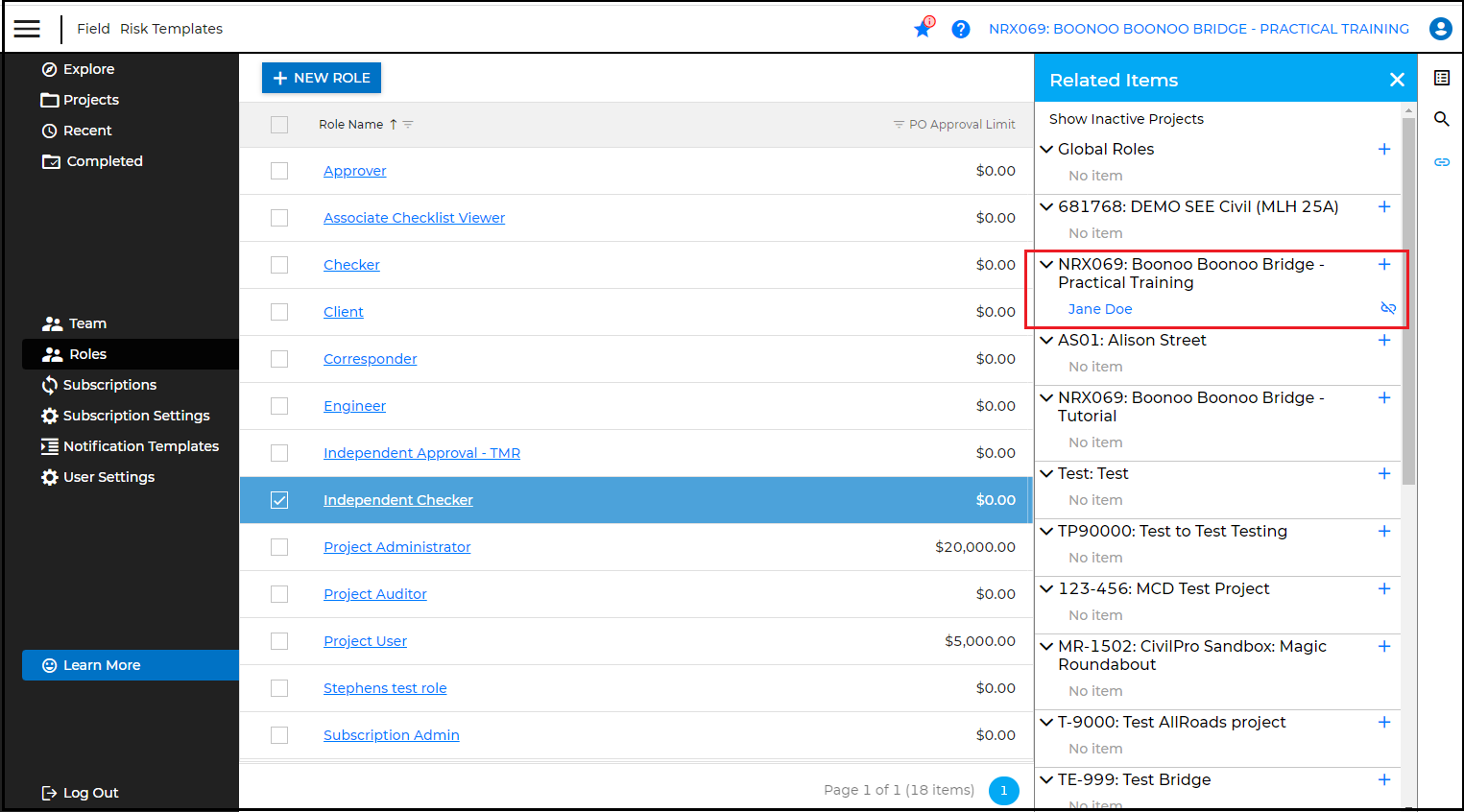The image size is (1464, 812).
Task: Click the search magnifier in right sidebar
Action: (x=1441, y=119)
